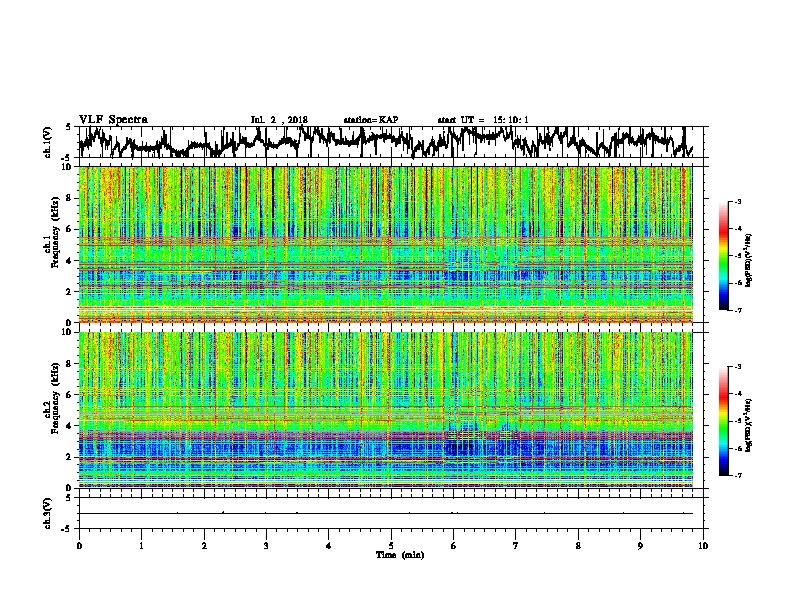Screen dimensions: 792x612
Task: Click the time-axis tick label "0"
Action: [79, 546]
